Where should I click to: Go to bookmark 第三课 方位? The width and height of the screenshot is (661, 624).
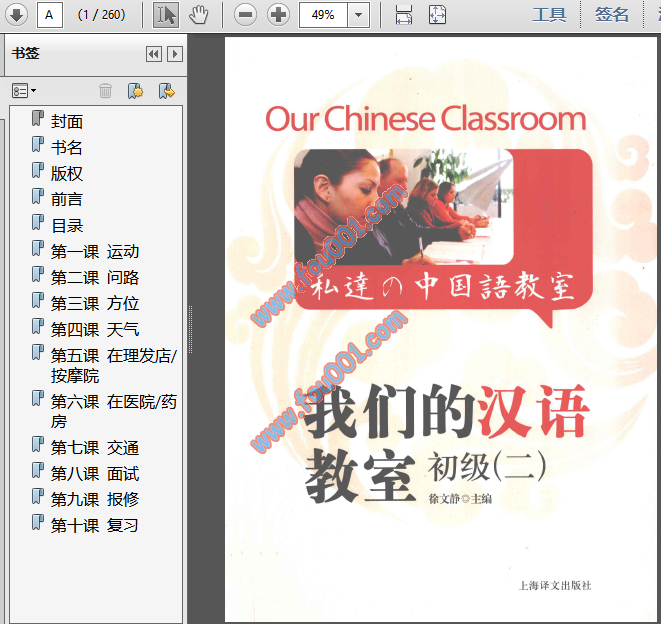point(95,304)
